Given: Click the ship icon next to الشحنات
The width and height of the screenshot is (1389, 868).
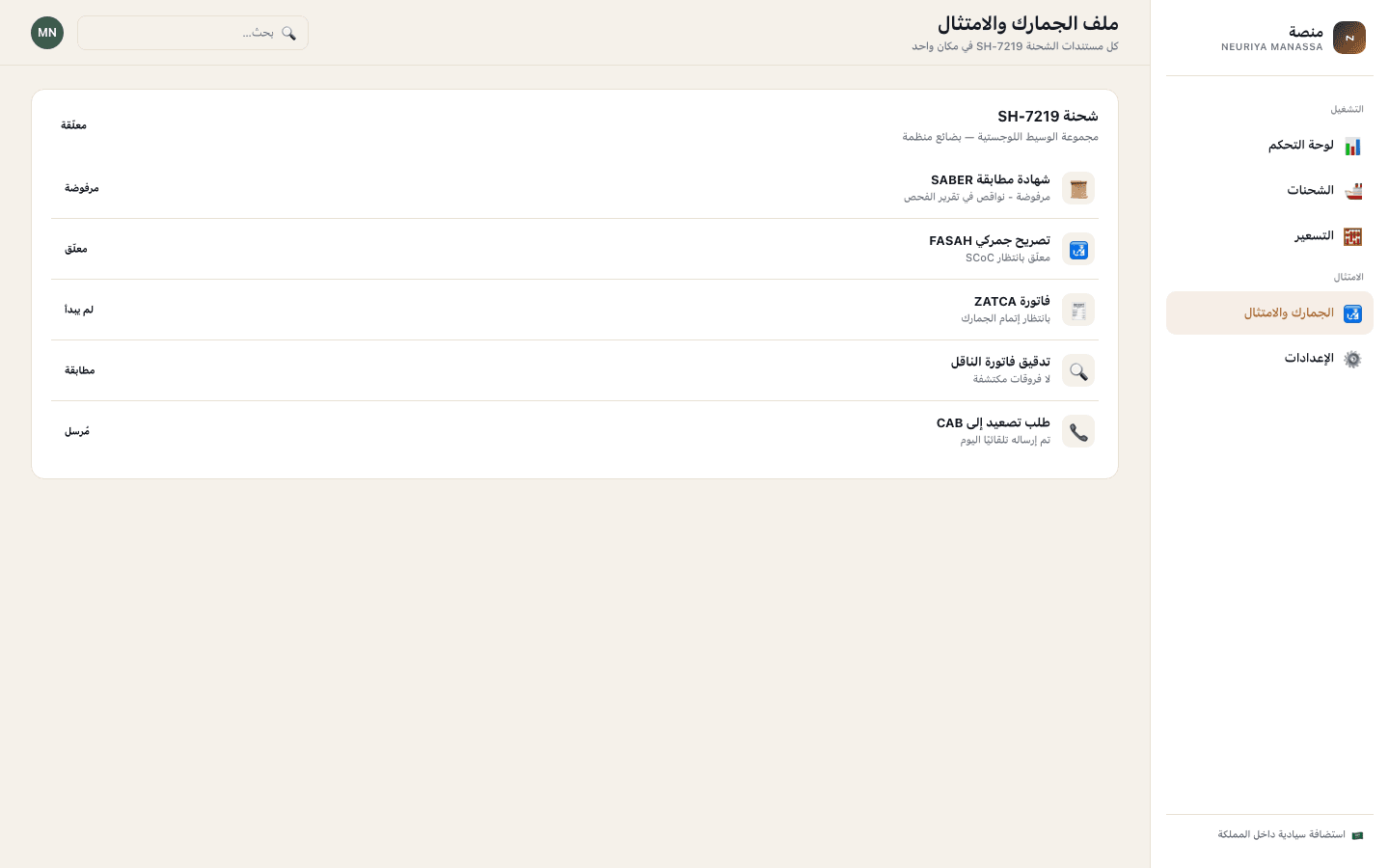Looking at the screenshot, I should coord(1352,191).
